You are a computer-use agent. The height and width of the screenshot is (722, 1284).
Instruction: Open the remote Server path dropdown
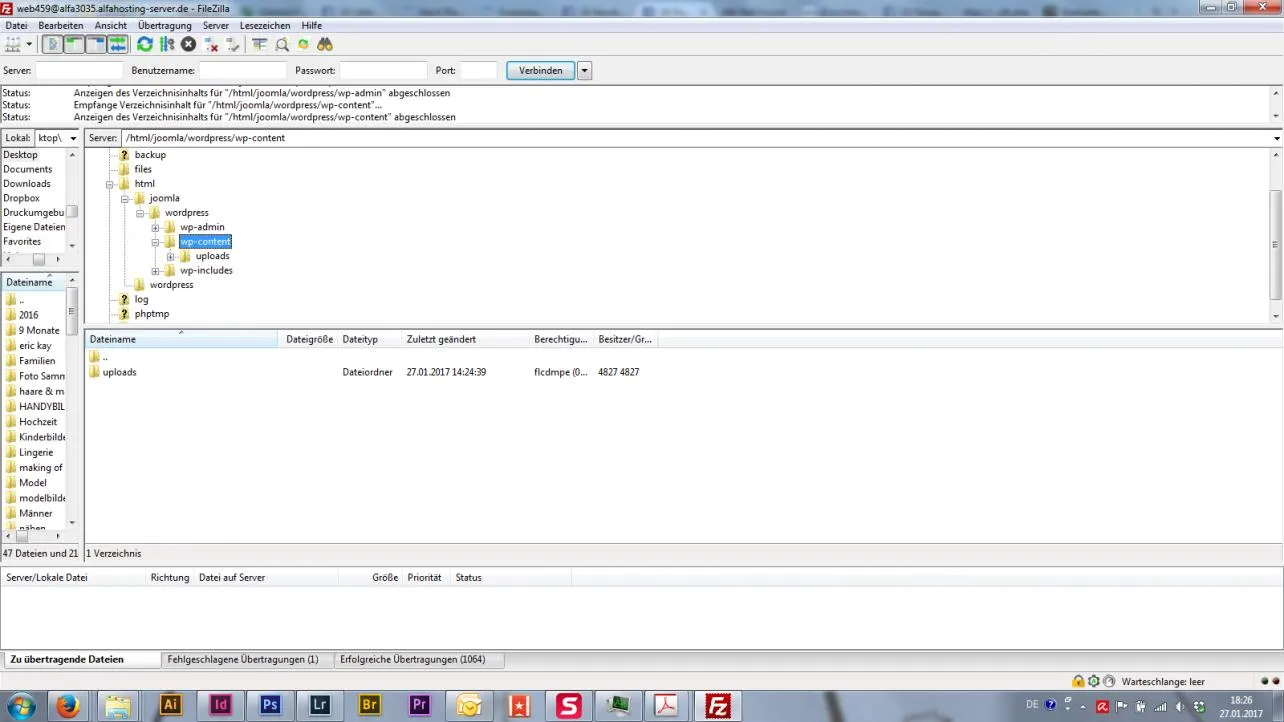[1277, 138]
